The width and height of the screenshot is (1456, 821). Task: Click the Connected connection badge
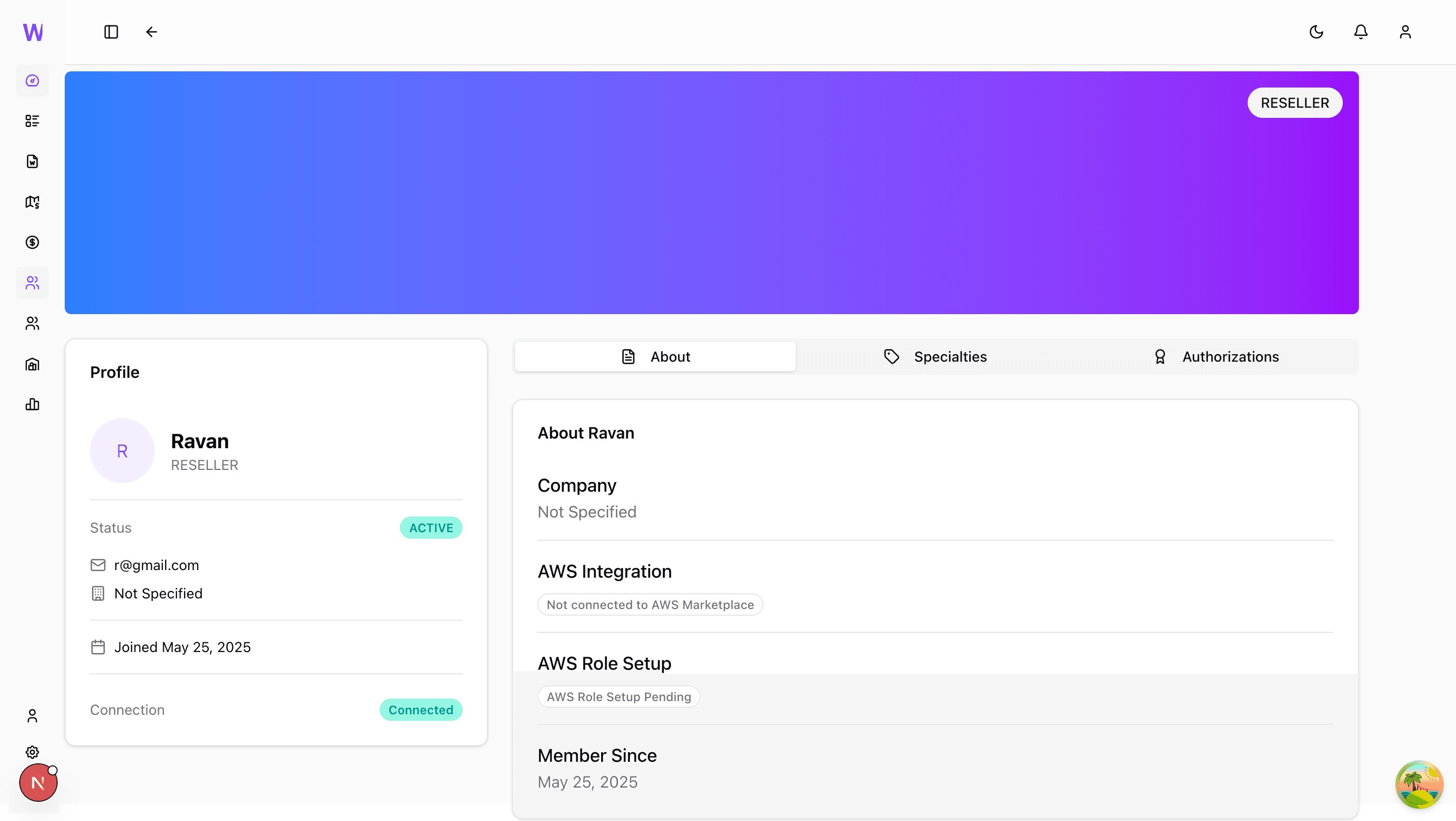pyautogui.click(x=421, y=710)
